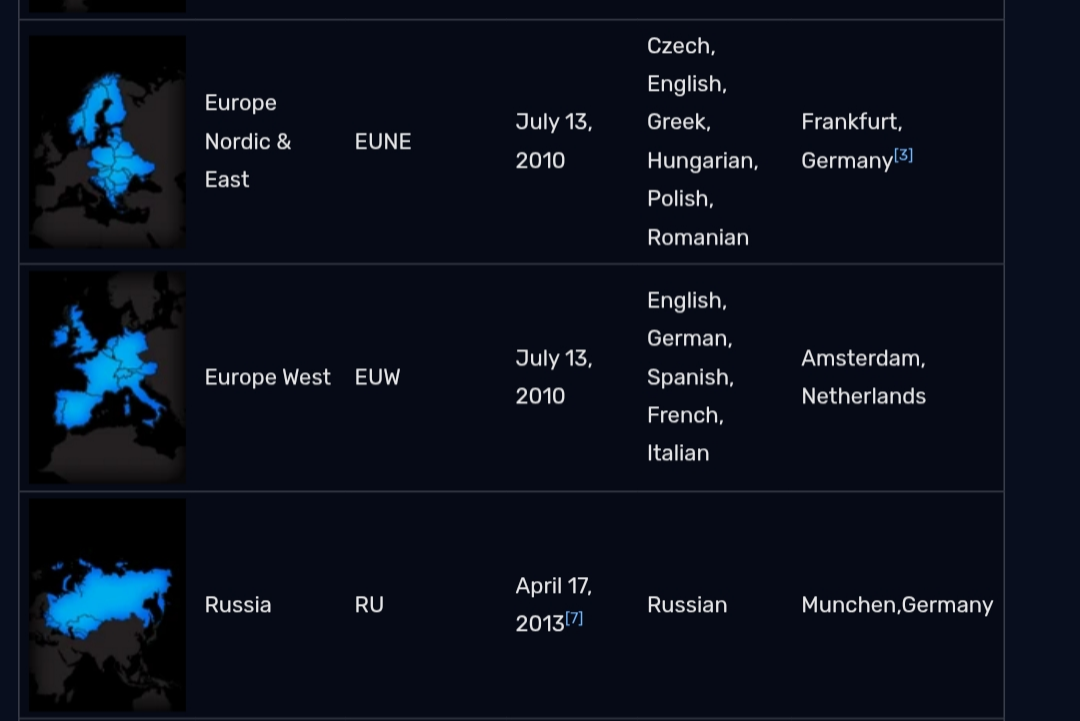1080x721 pixels.
Task: Click the Munchen,Germany location cell
Action: click(897, 605)
